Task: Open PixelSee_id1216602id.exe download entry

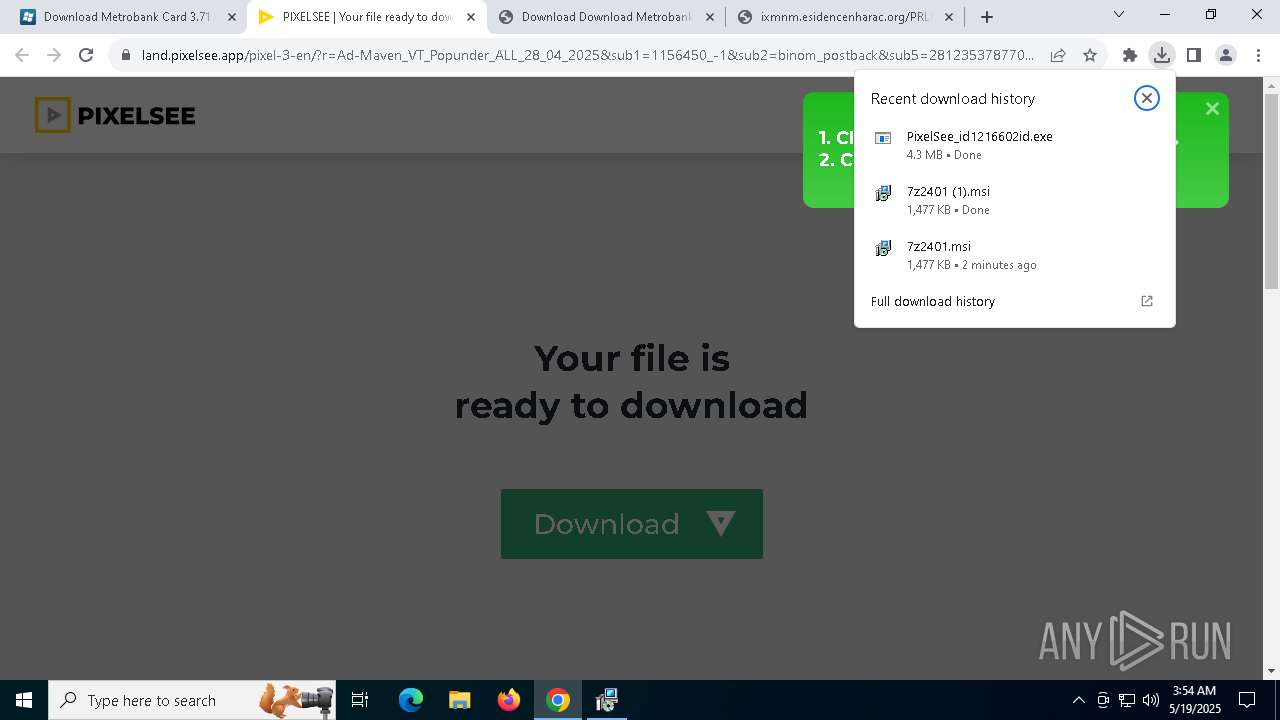Action: click(x=1014, y=145)
